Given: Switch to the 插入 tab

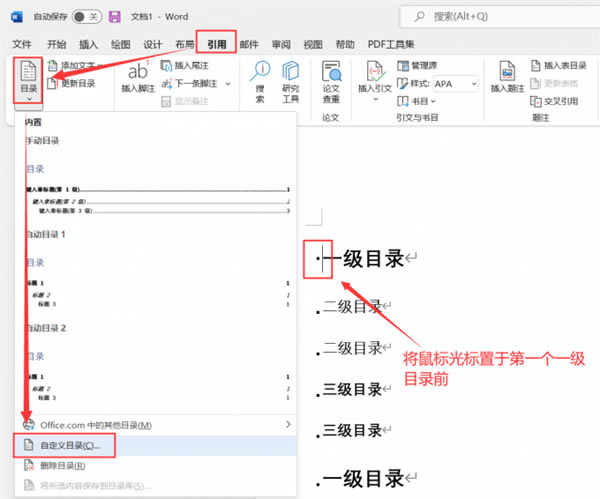Looking at the screenshot, I should tap(88, 44).
